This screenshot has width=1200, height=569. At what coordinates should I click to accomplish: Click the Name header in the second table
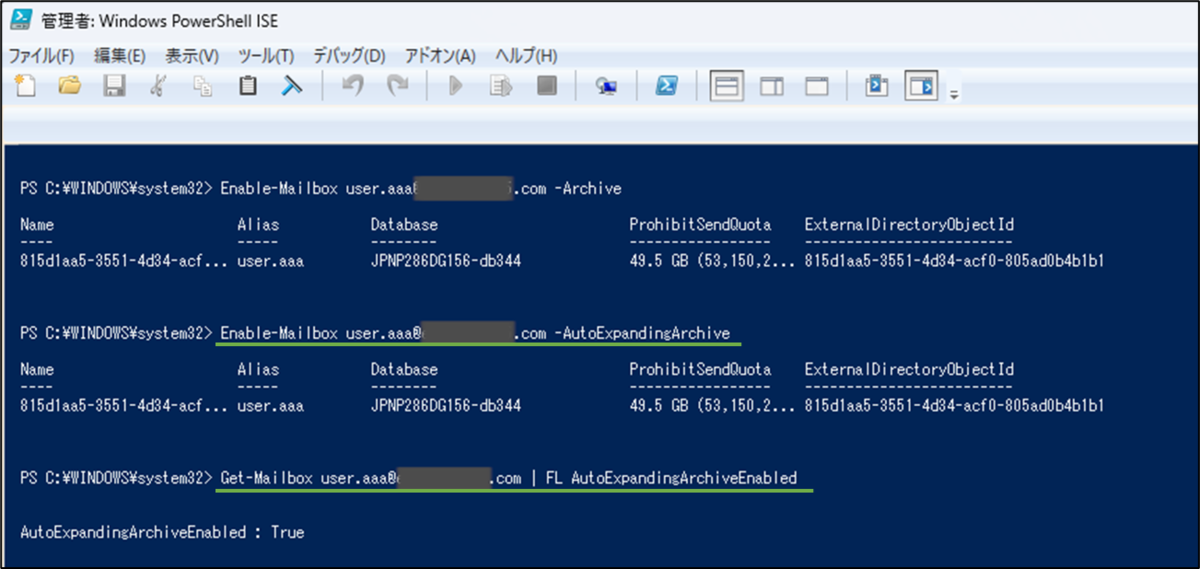tap(37, 370)
